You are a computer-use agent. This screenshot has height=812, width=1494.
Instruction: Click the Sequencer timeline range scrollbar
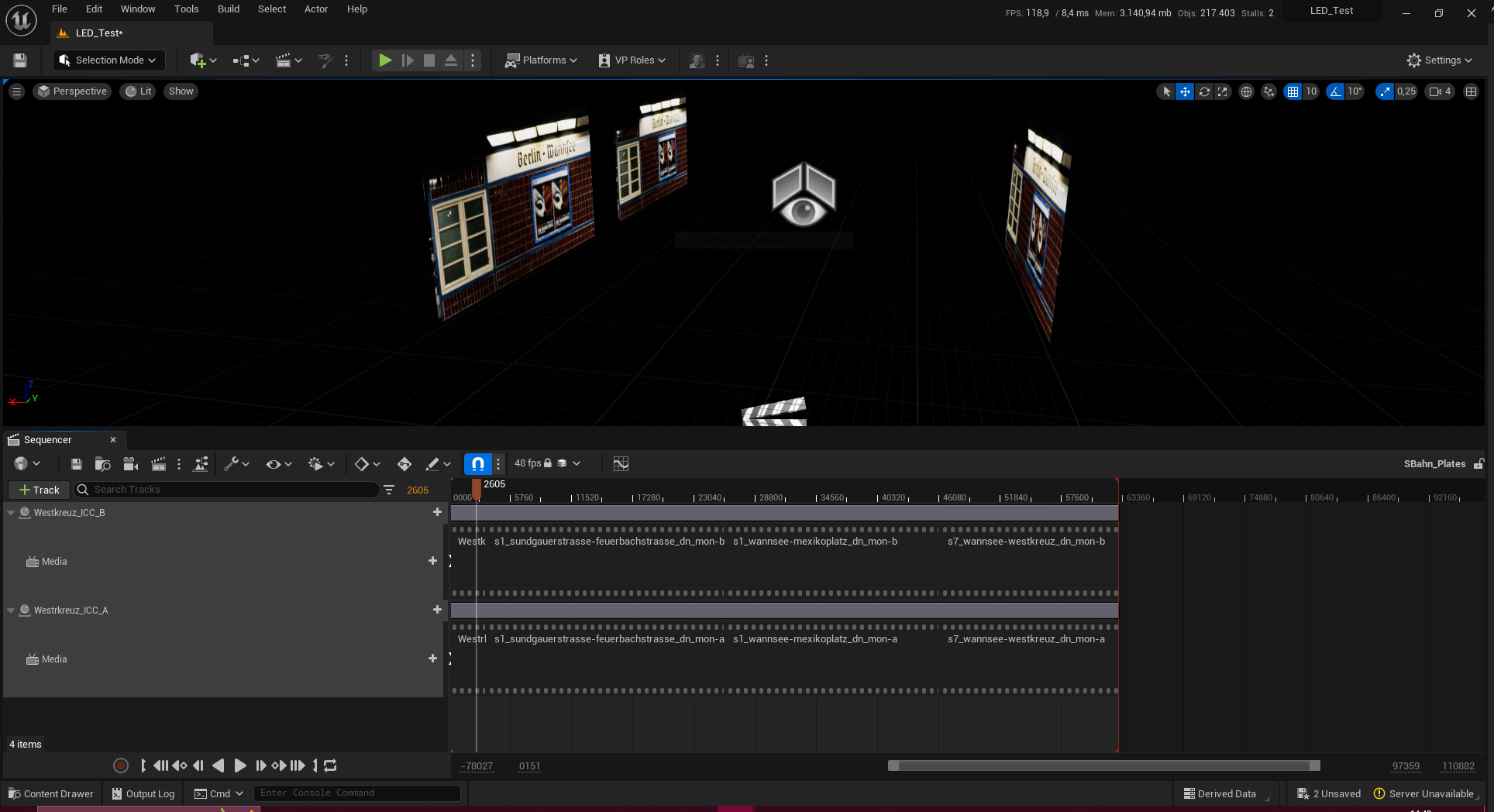(1103, 766)
